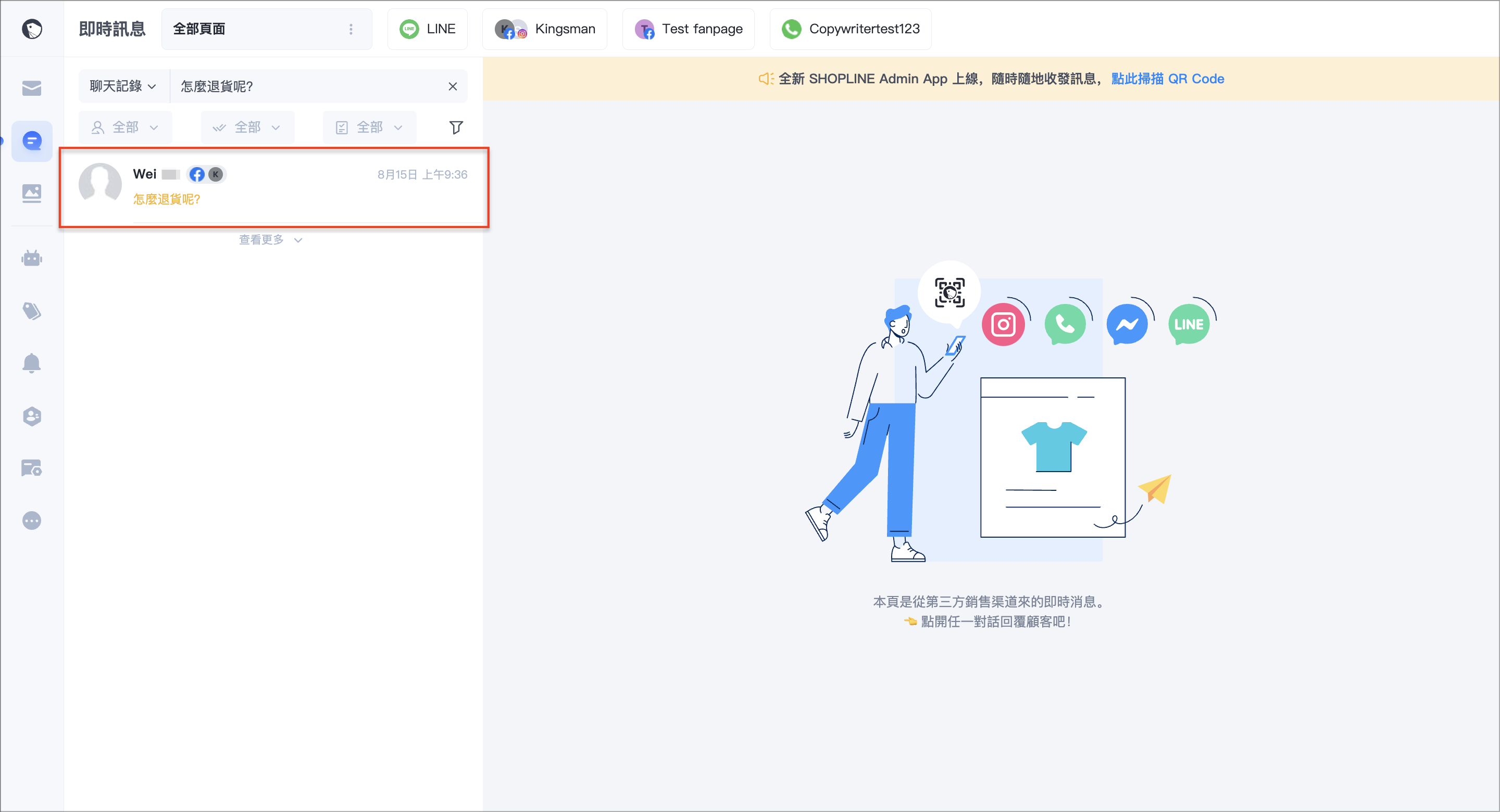
Task: Open the notification bell in the sidebar
Action: point(31,363)
